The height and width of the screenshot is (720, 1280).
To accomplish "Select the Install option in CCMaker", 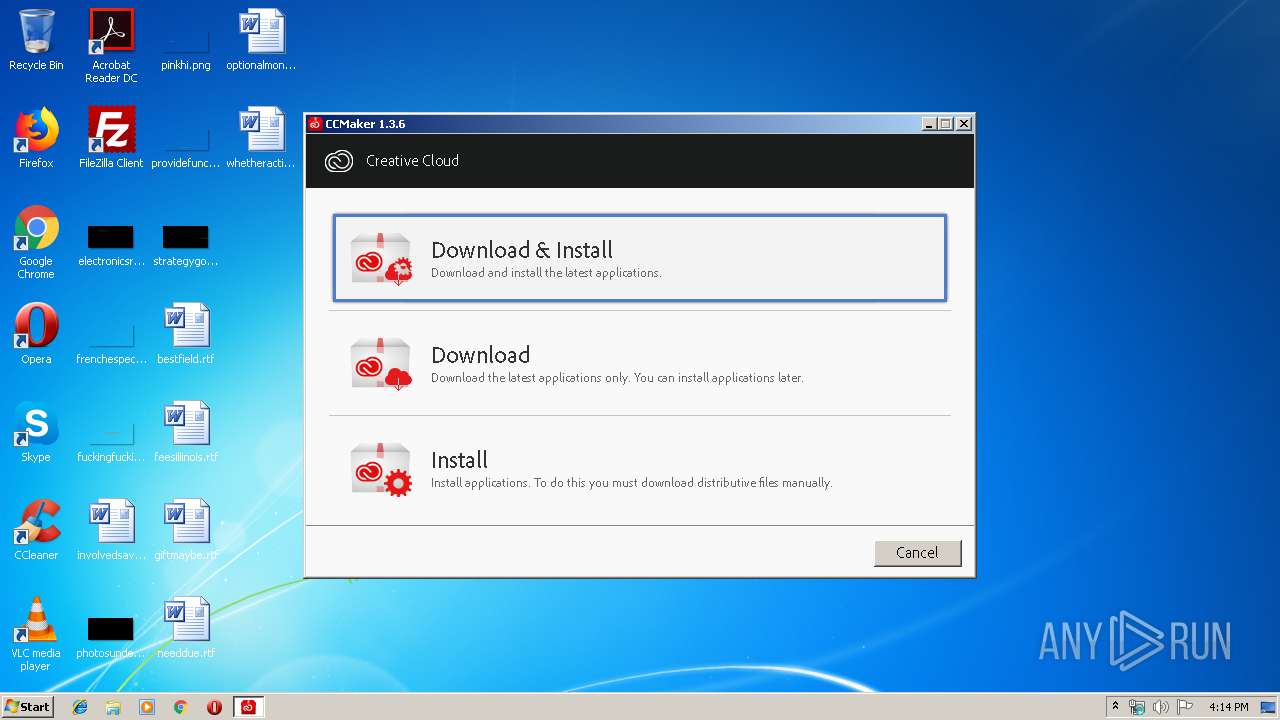I will pos(640,468).
